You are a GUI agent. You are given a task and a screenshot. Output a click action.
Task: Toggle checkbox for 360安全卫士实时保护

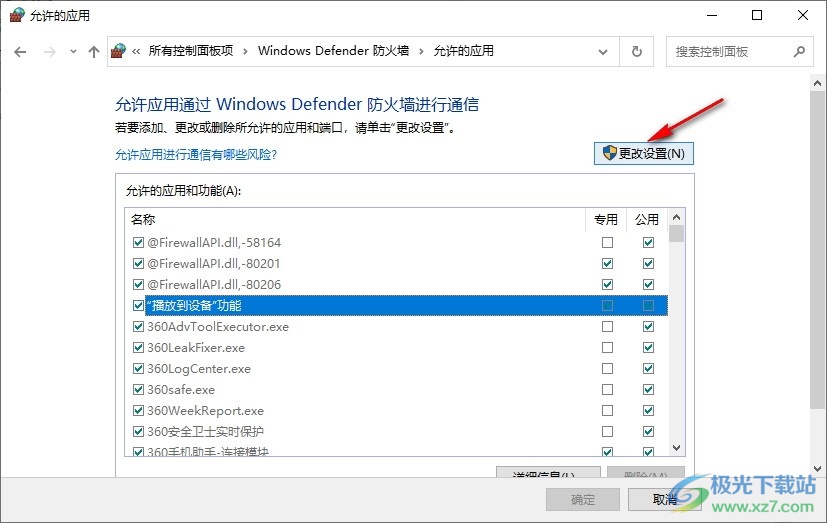pyautogui.click(x=138, y=432)
